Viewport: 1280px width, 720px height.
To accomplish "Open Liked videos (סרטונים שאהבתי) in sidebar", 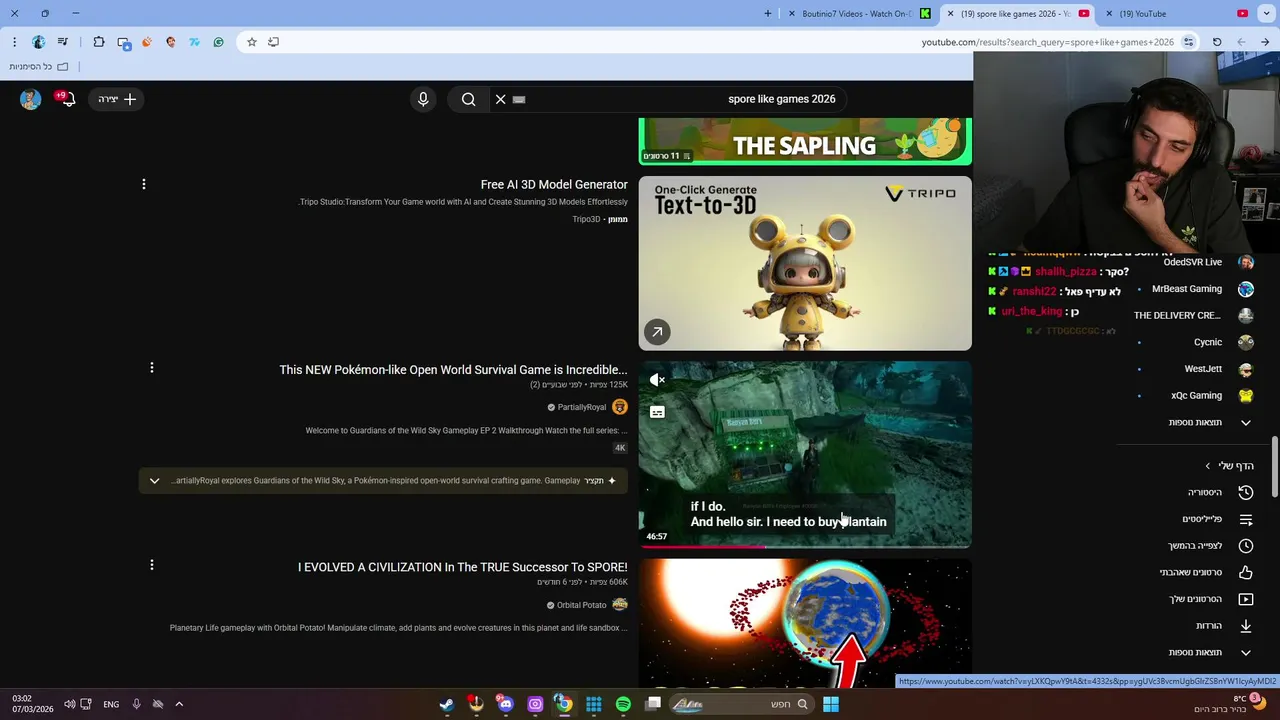I will (x=1205, y=573).
